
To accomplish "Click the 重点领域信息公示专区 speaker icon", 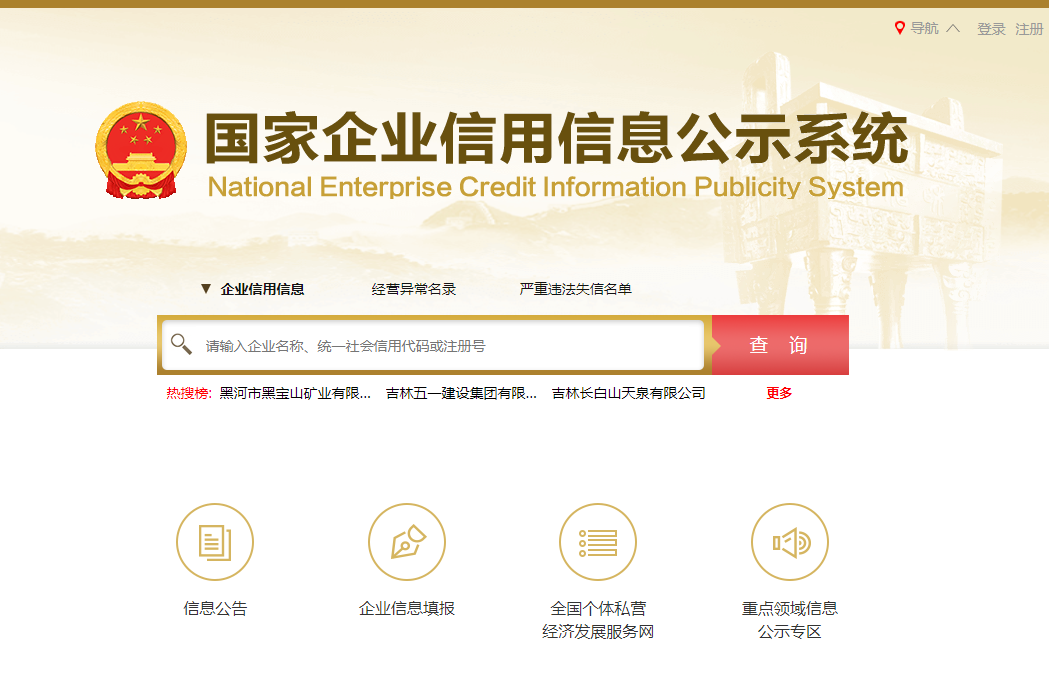I will tap(790, 542).
